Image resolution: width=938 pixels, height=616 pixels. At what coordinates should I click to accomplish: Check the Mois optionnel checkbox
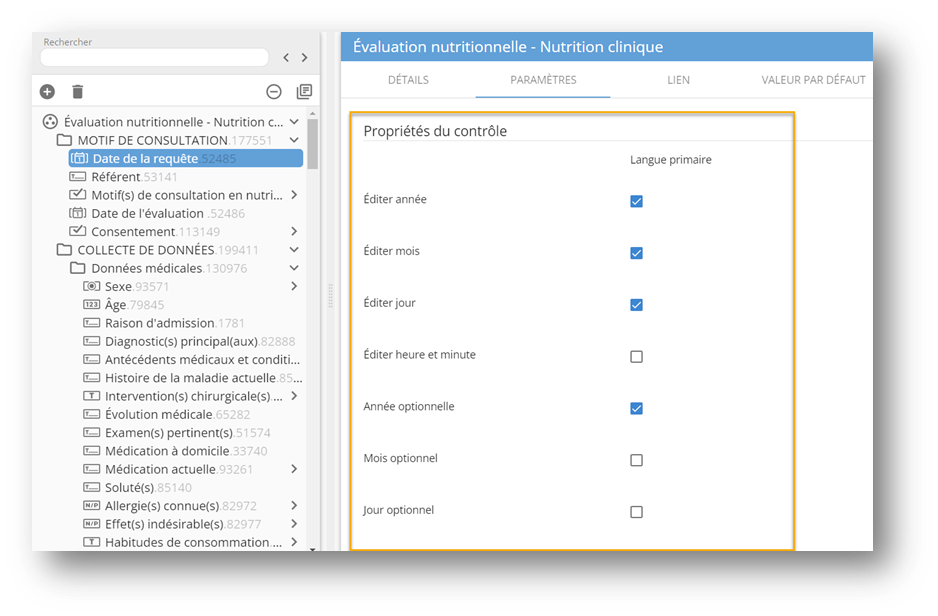pos(636,461)
